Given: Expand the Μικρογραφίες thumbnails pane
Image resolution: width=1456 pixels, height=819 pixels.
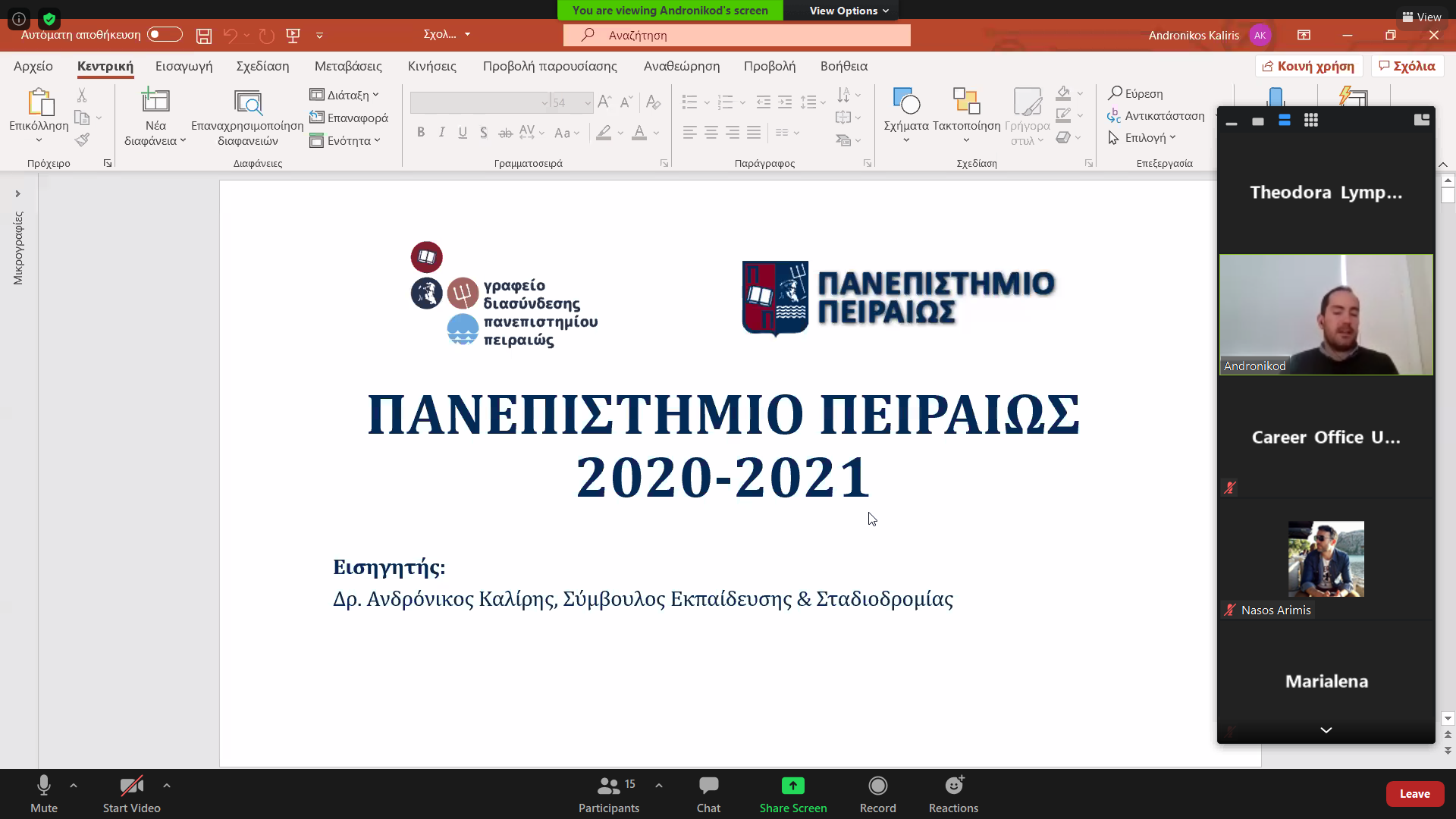Looking at the screenshot, I should (x=17, y=194).
